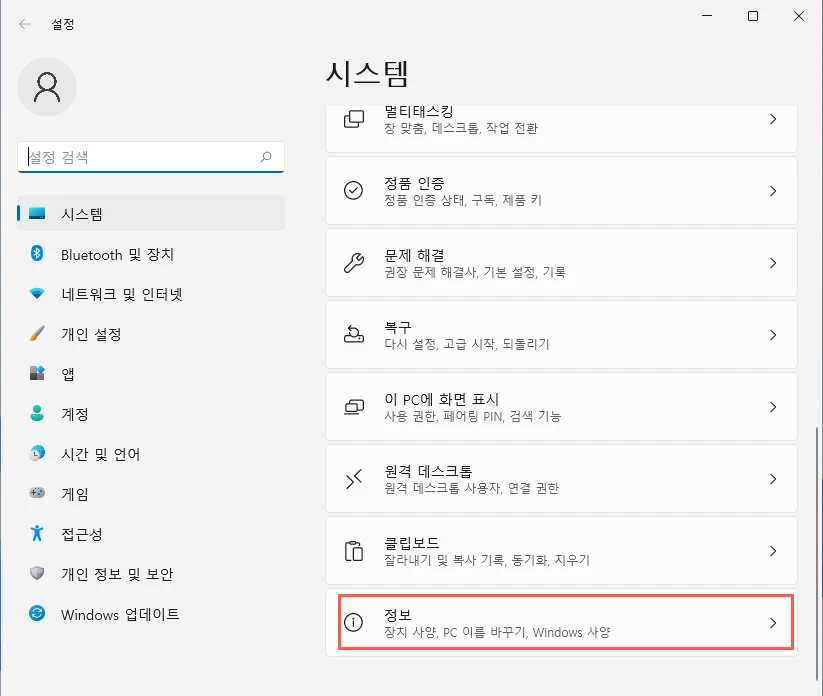Screen dimensions: 823x696
Task: Expand 원격 데스크톱 row chevron
Action: pyautogui.click(x=773, y=479)
